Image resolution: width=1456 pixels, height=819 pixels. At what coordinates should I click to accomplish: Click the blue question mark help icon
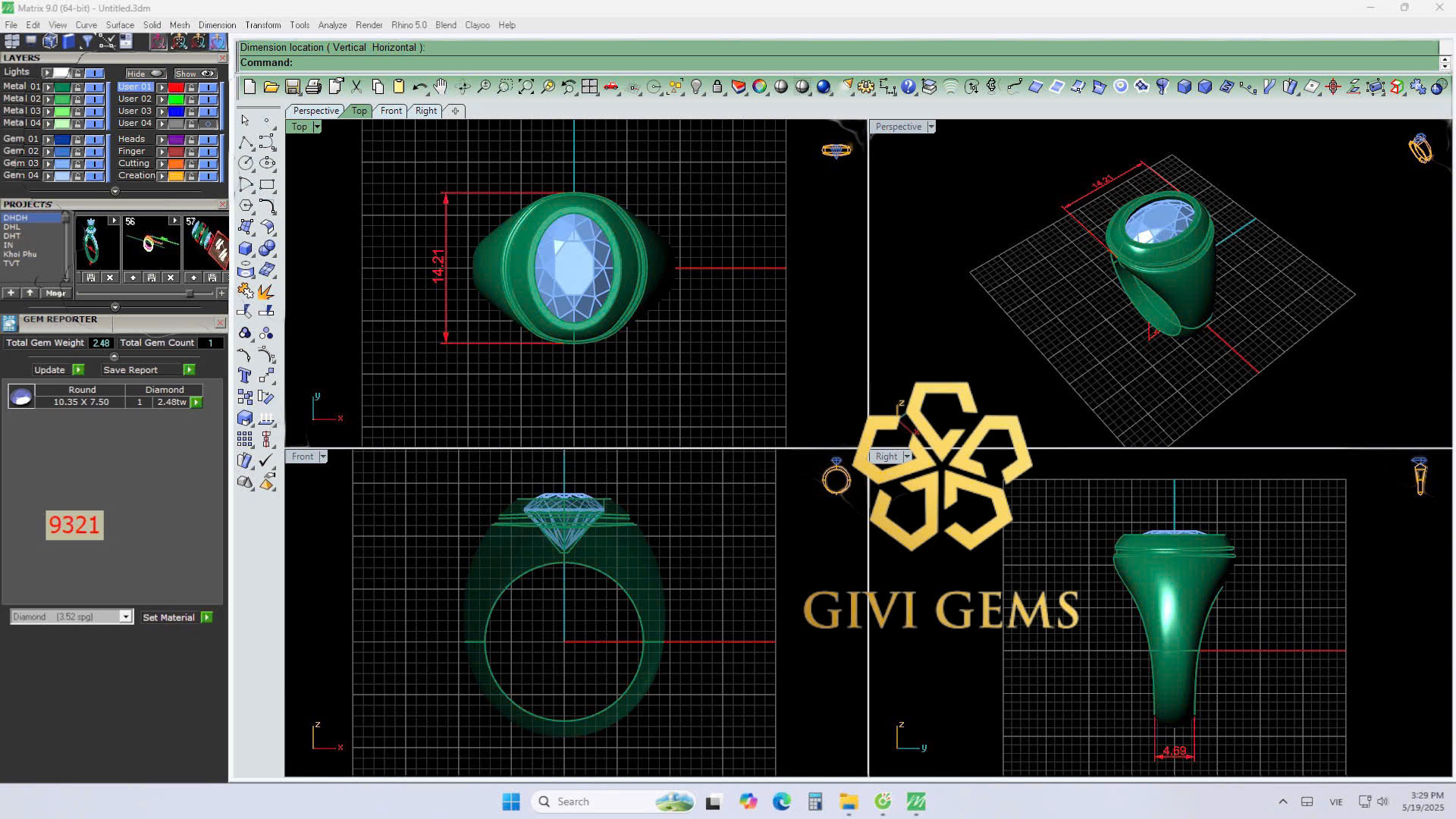point(908,87)
